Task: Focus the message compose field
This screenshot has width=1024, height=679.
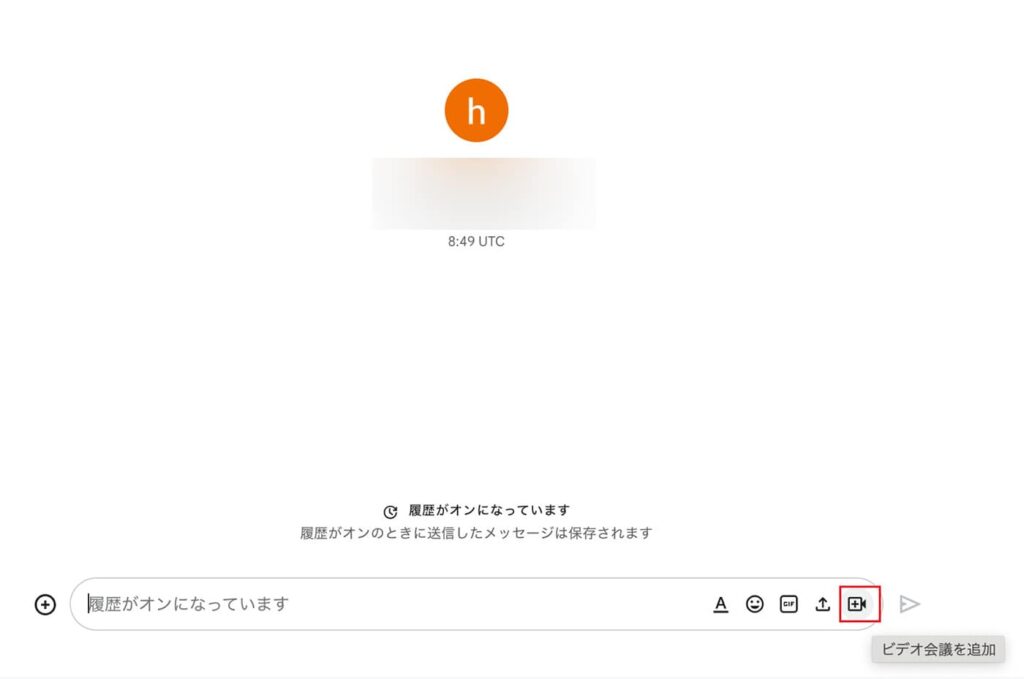Action: click(x=476, y=604)
